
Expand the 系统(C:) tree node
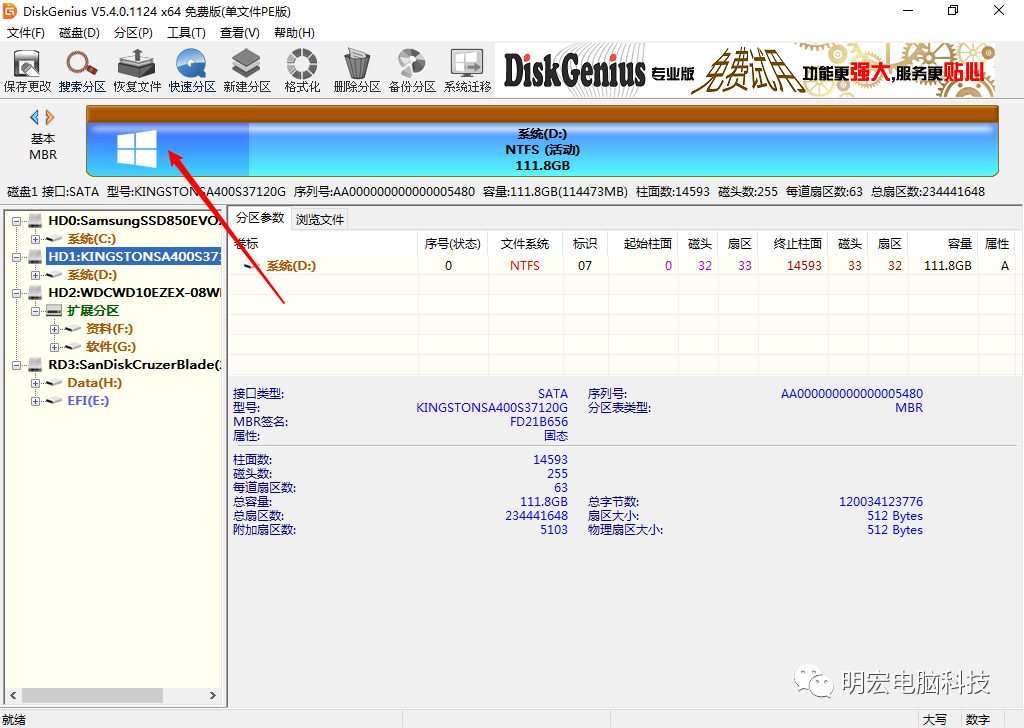pyautogui.click(x=35, y=239)
